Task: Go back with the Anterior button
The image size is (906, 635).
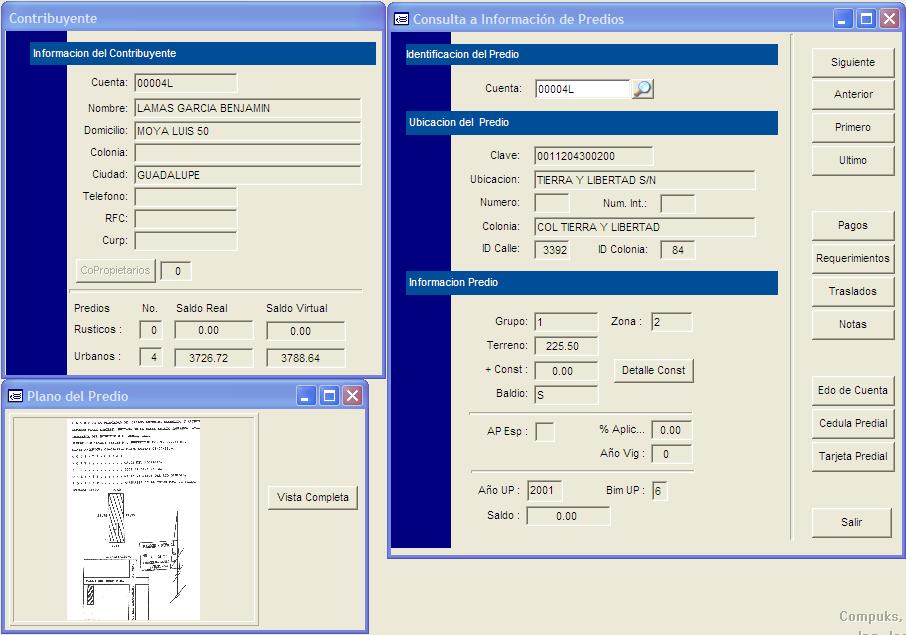Action: (852, 94)
